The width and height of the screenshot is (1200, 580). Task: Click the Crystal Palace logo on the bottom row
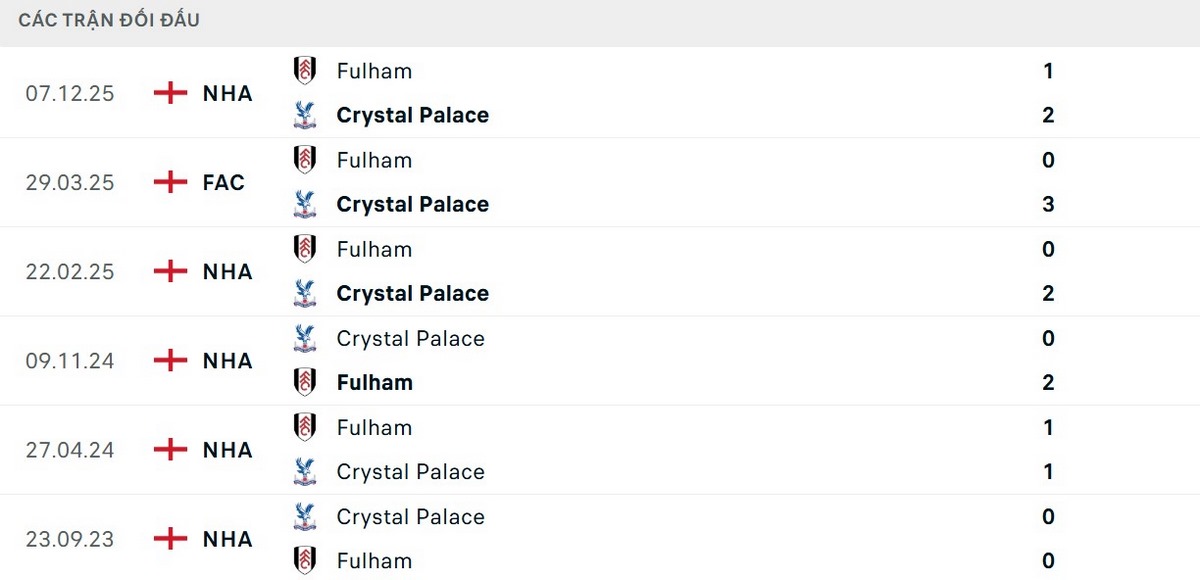(x=305, y=517)
